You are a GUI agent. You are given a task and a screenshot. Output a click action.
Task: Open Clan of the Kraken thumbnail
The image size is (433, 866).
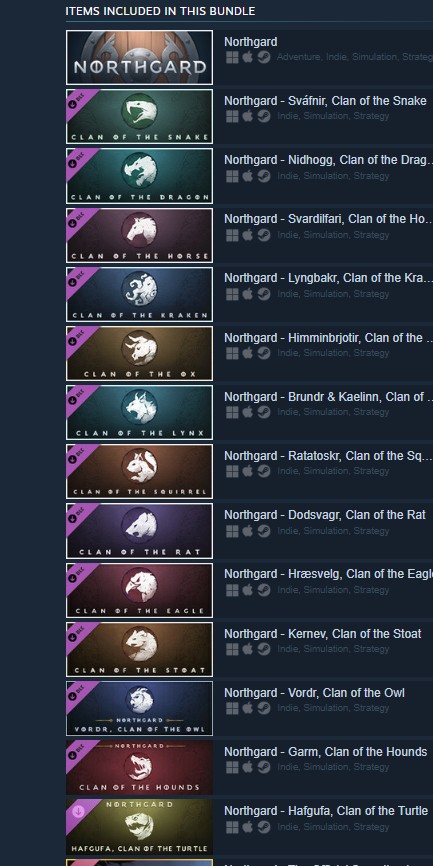139,294
